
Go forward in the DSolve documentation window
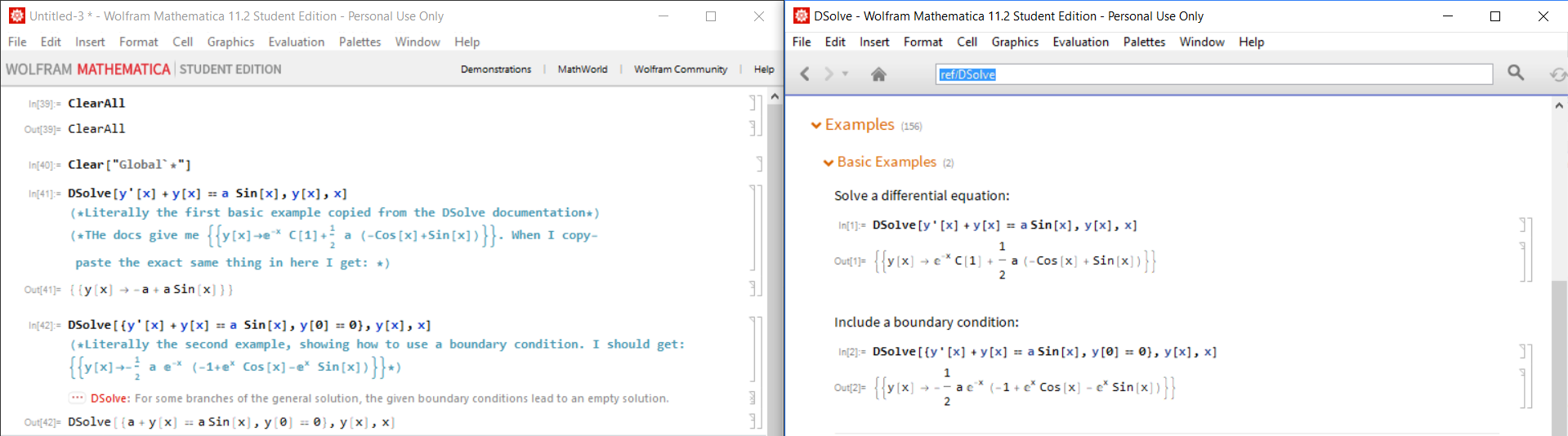point(829,74)
